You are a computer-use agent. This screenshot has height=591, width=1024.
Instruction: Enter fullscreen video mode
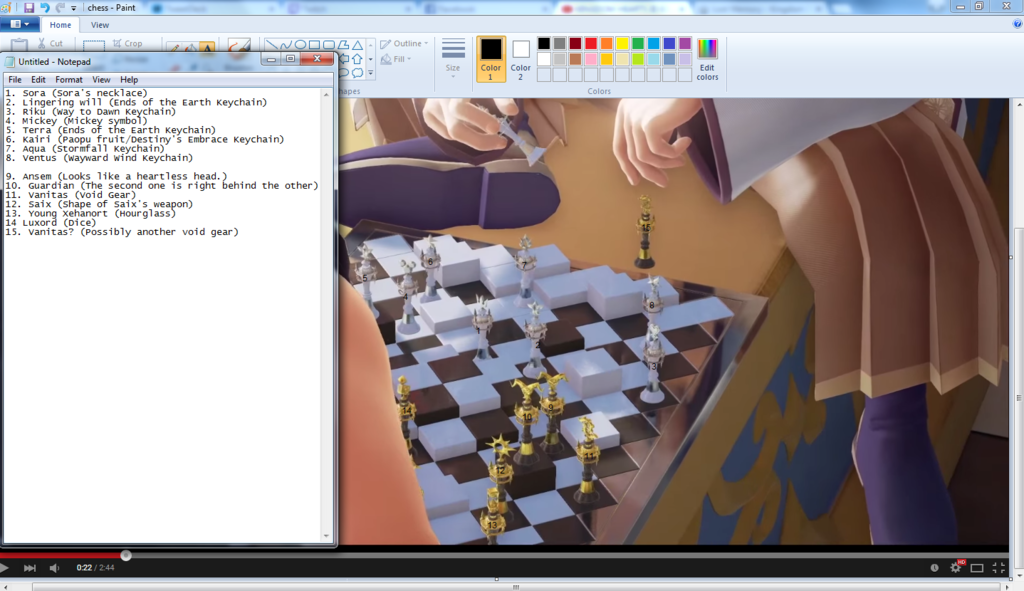tap(998, 568)
